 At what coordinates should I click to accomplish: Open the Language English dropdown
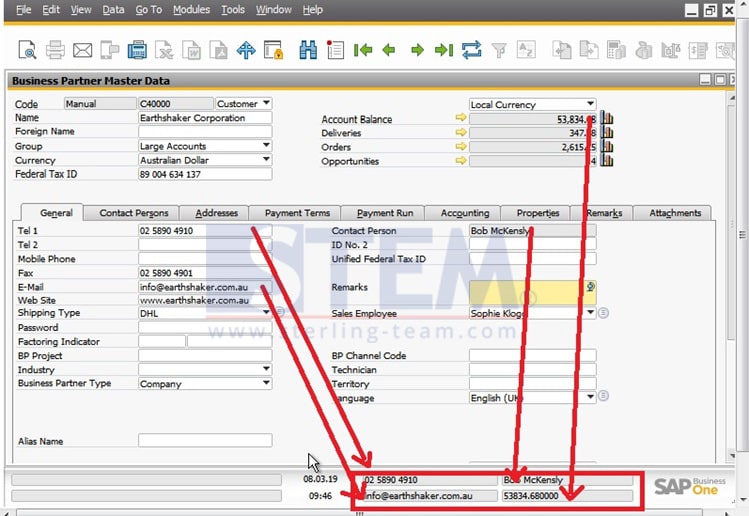[x=590, y=397]
